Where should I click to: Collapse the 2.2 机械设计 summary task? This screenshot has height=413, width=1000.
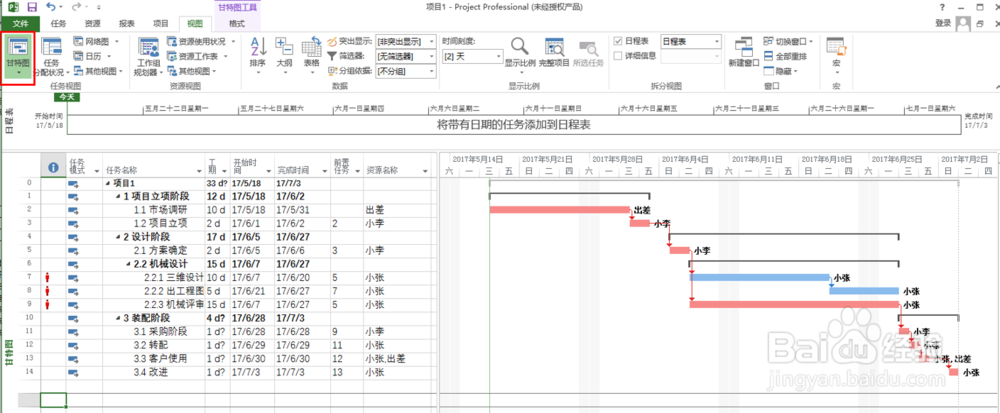tap(128, 264)
